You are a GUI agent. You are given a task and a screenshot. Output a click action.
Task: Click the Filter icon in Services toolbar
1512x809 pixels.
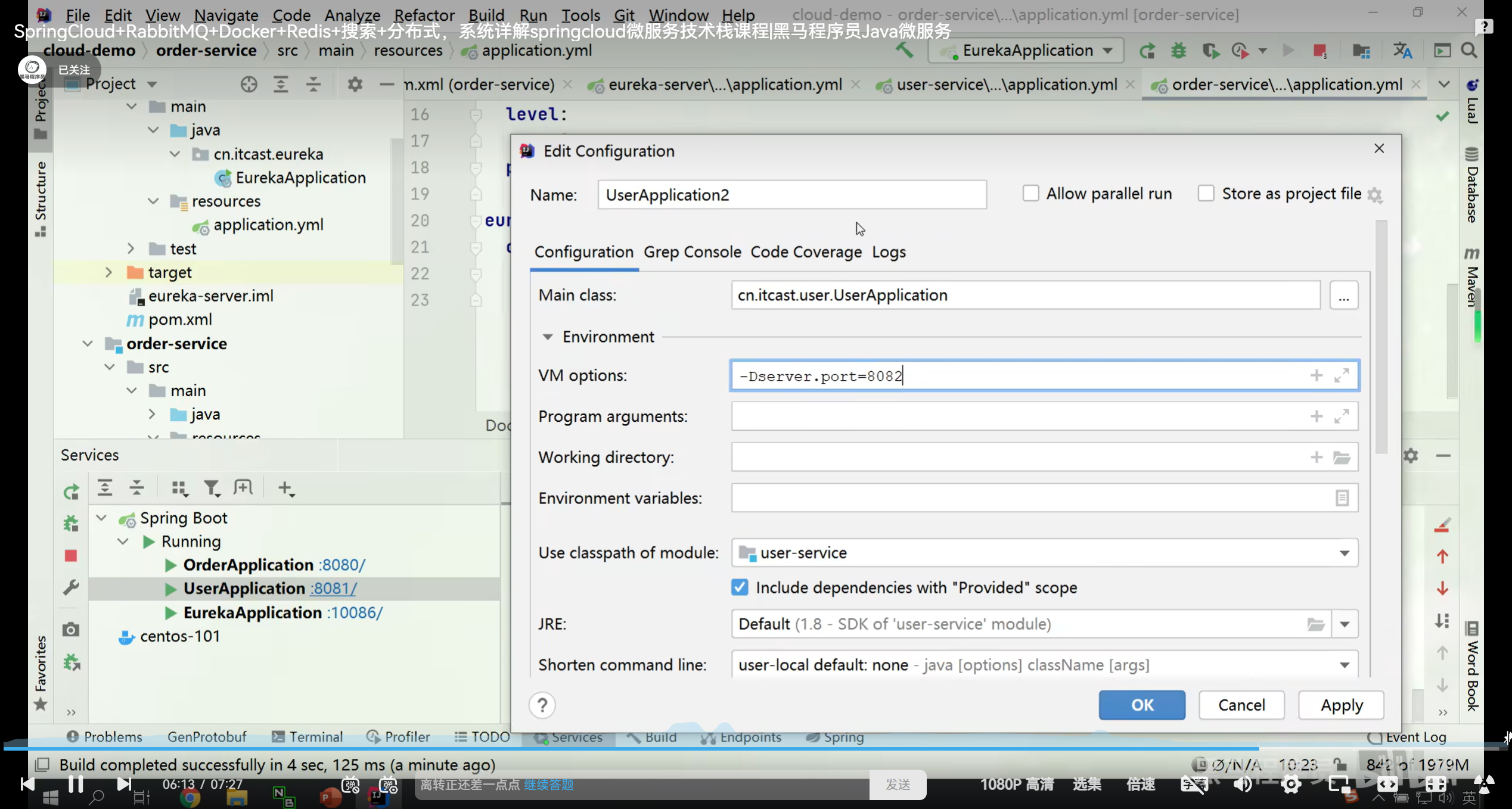[212, 488]
